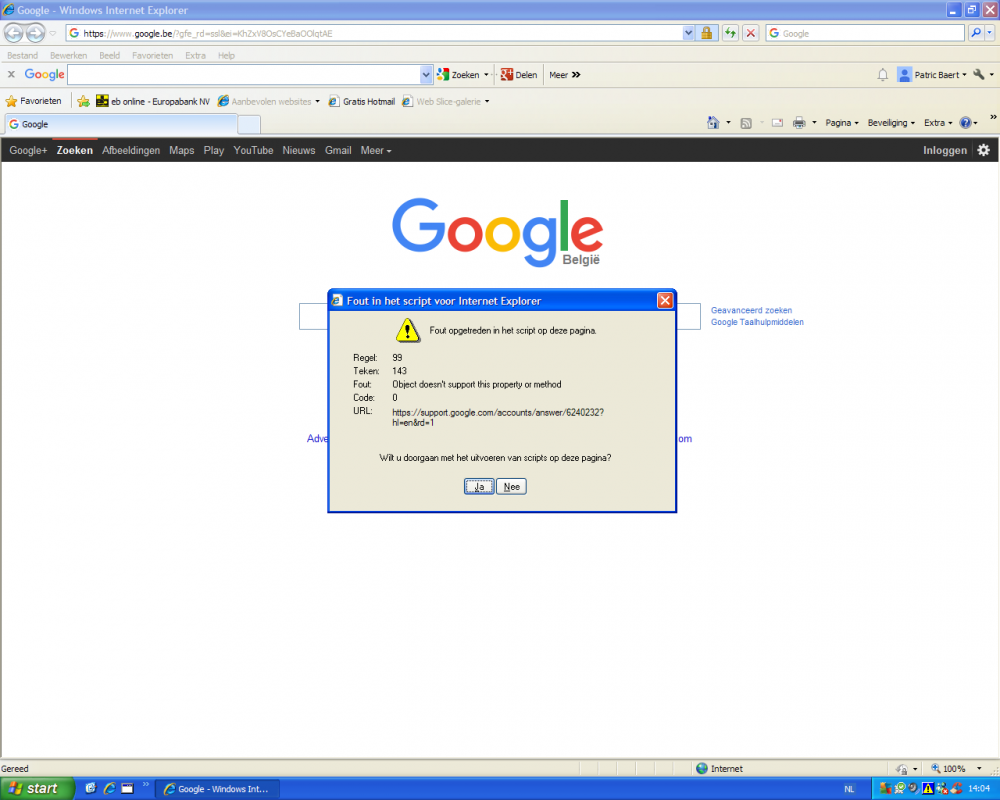Open the Bestand menu

[x=22, y=56]
